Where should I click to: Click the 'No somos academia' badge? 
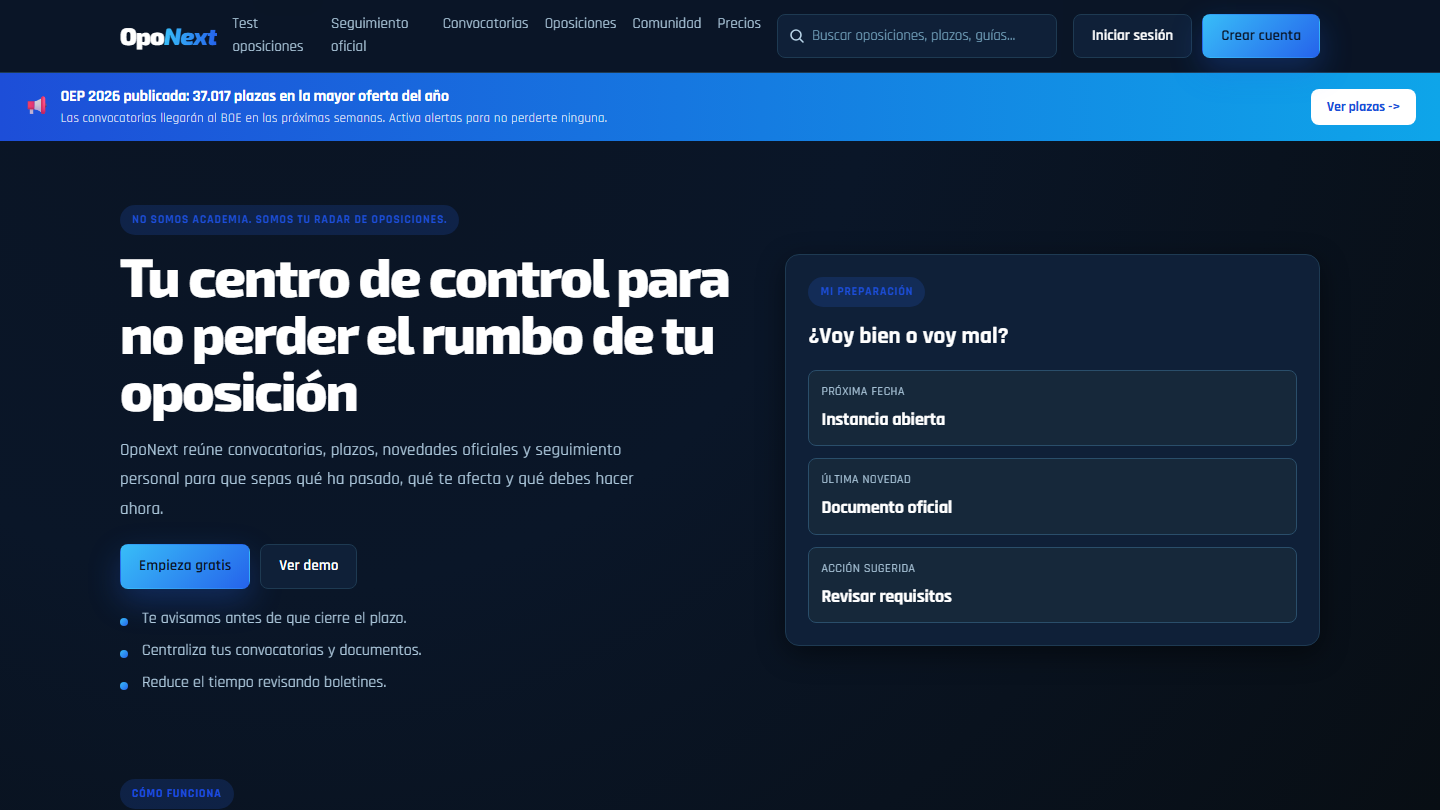pyautogui.click(x=289, y=220)
